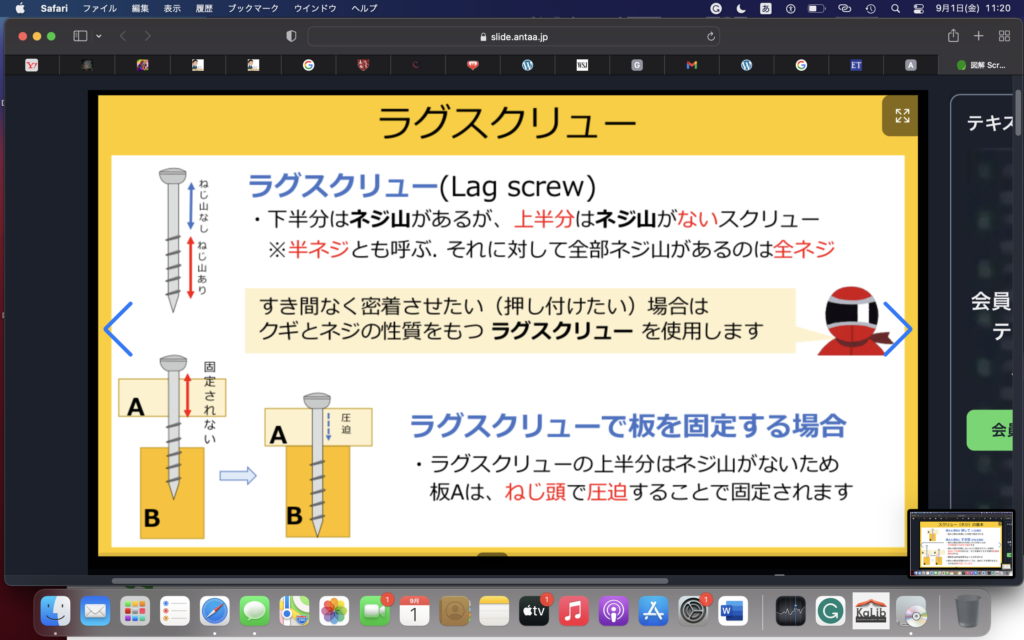Click the green 会員 button
Viewport: 1024px width, 640px height.
tap(994, 430)
